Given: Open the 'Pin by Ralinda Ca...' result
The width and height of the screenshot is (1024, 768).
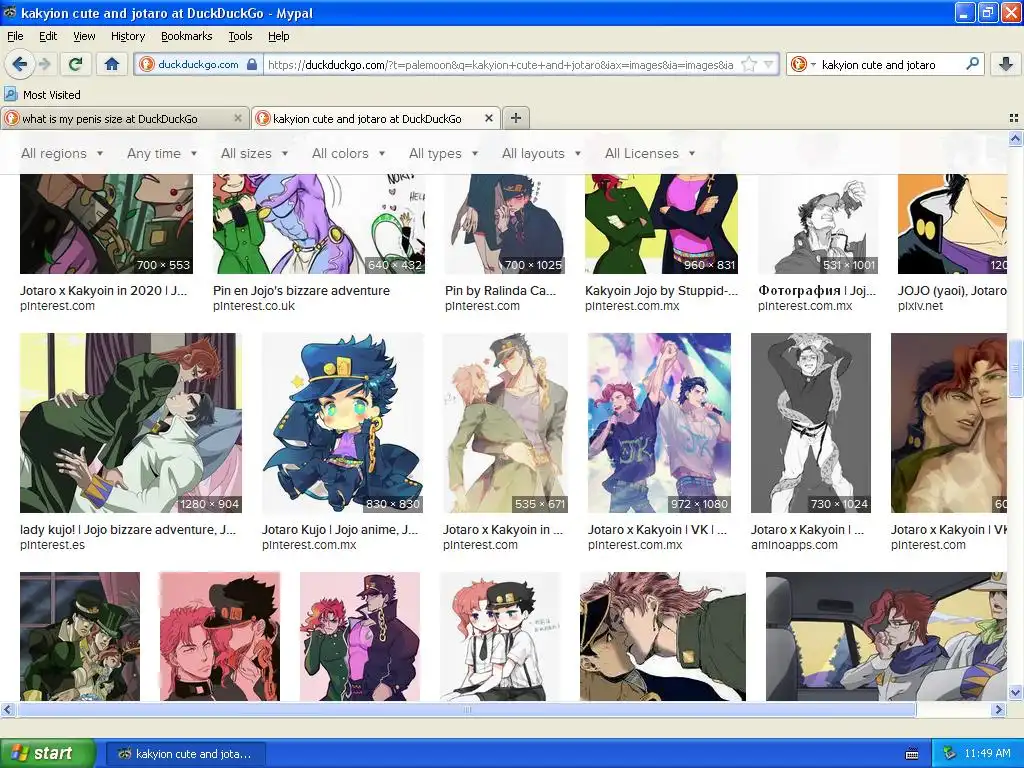Looking at the screenshot, I should tap(500, 291).
